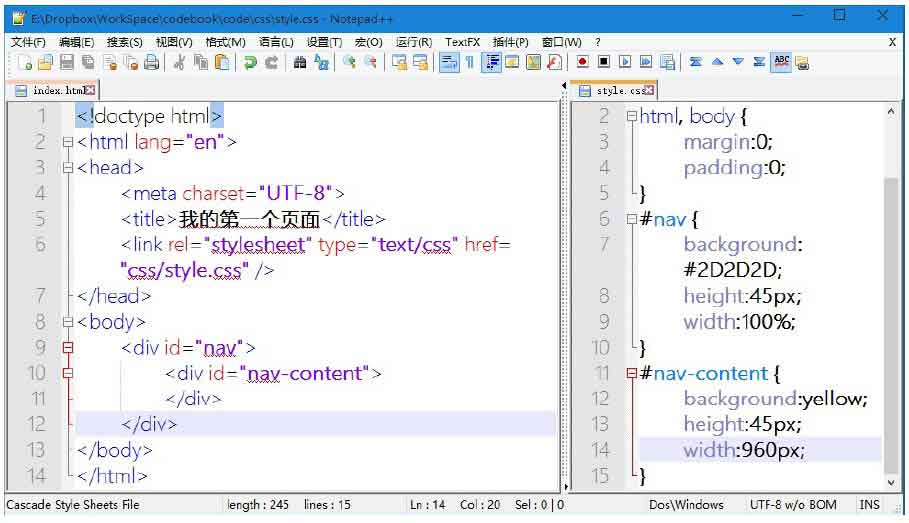Click the Copy toolbar icon

[x=201, y=62]
